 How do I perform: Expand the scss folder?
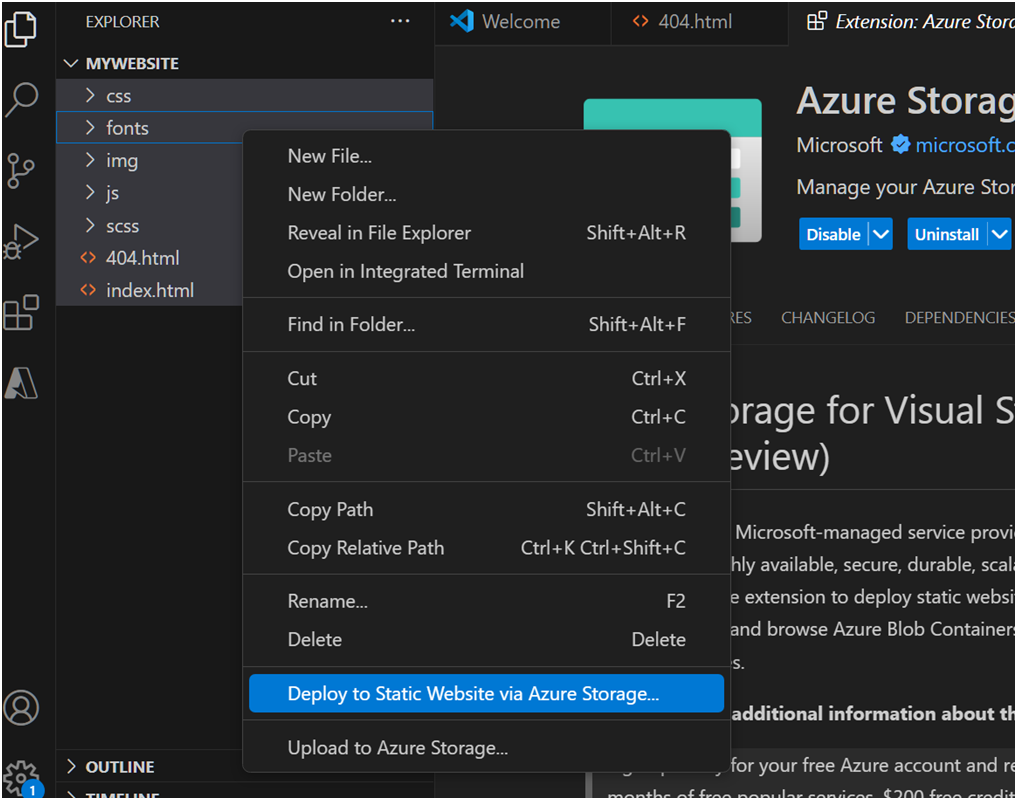coord(150,226)
